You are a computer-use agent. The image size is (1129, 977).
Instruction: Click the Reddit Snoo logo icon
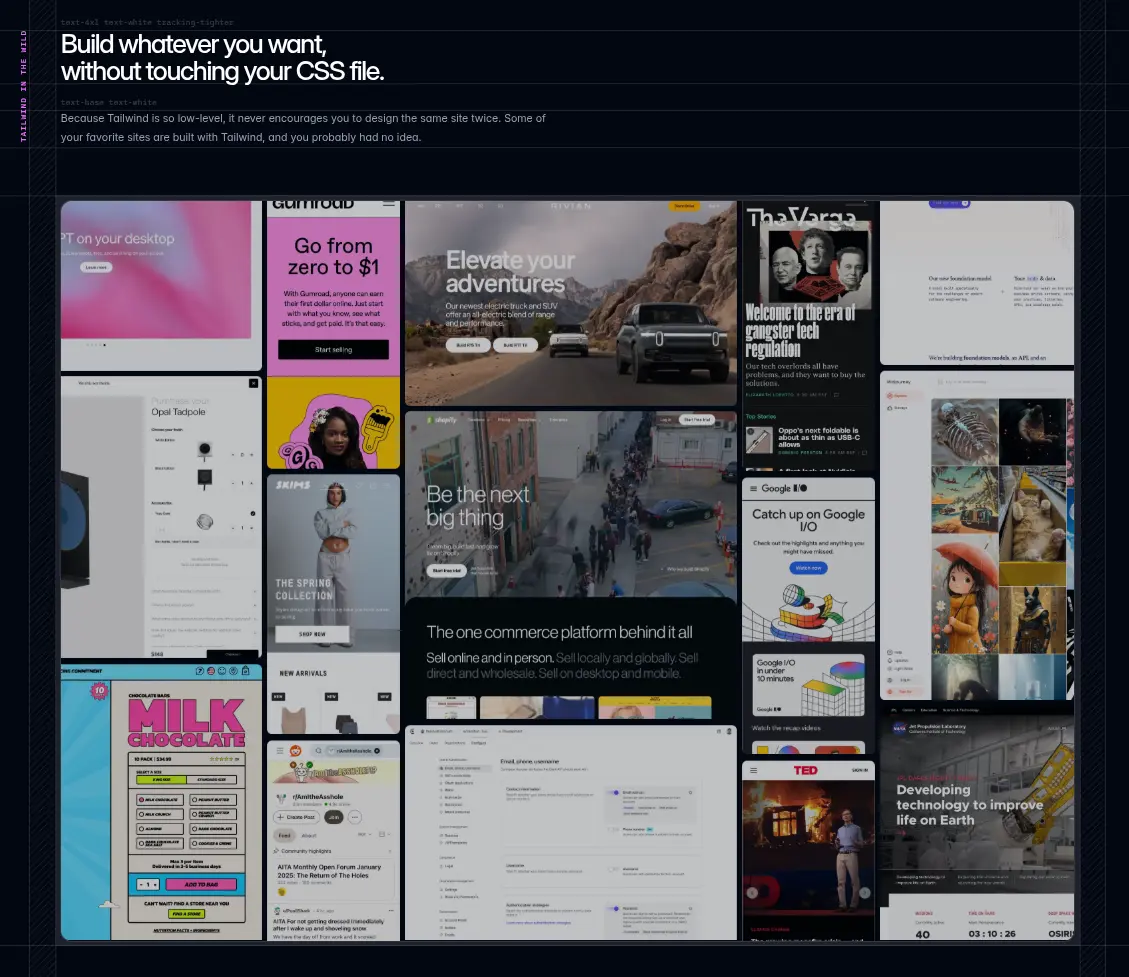(295, 750)
